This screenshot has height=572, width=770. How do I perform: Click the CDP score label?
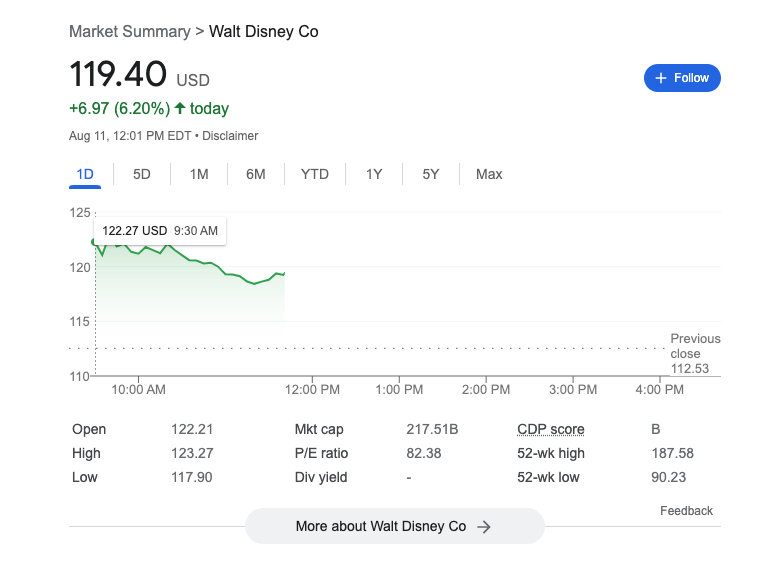[550, 429]
